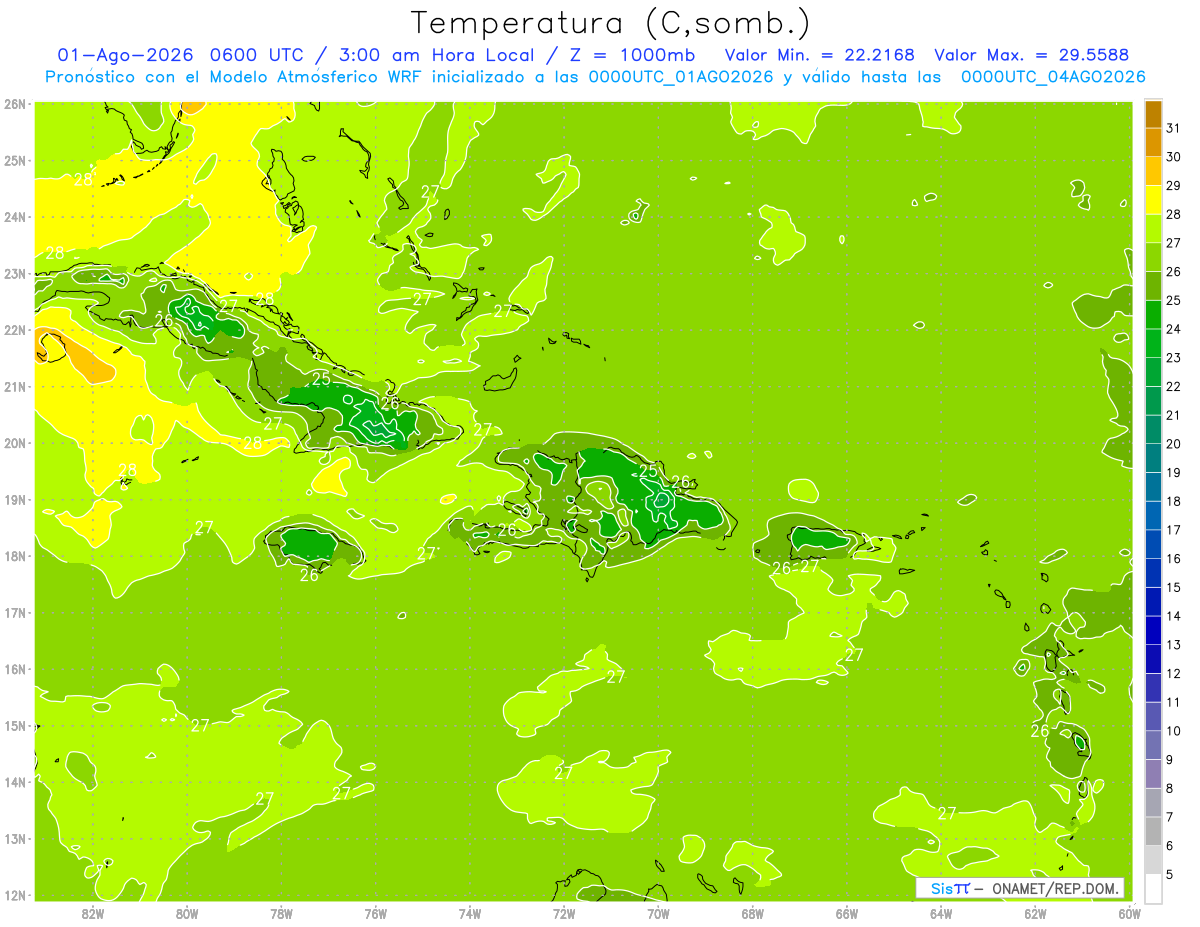This screenshot has height=927, width=1200.
Task: Click the 24N latitude axis label
Action: point(15,217)
